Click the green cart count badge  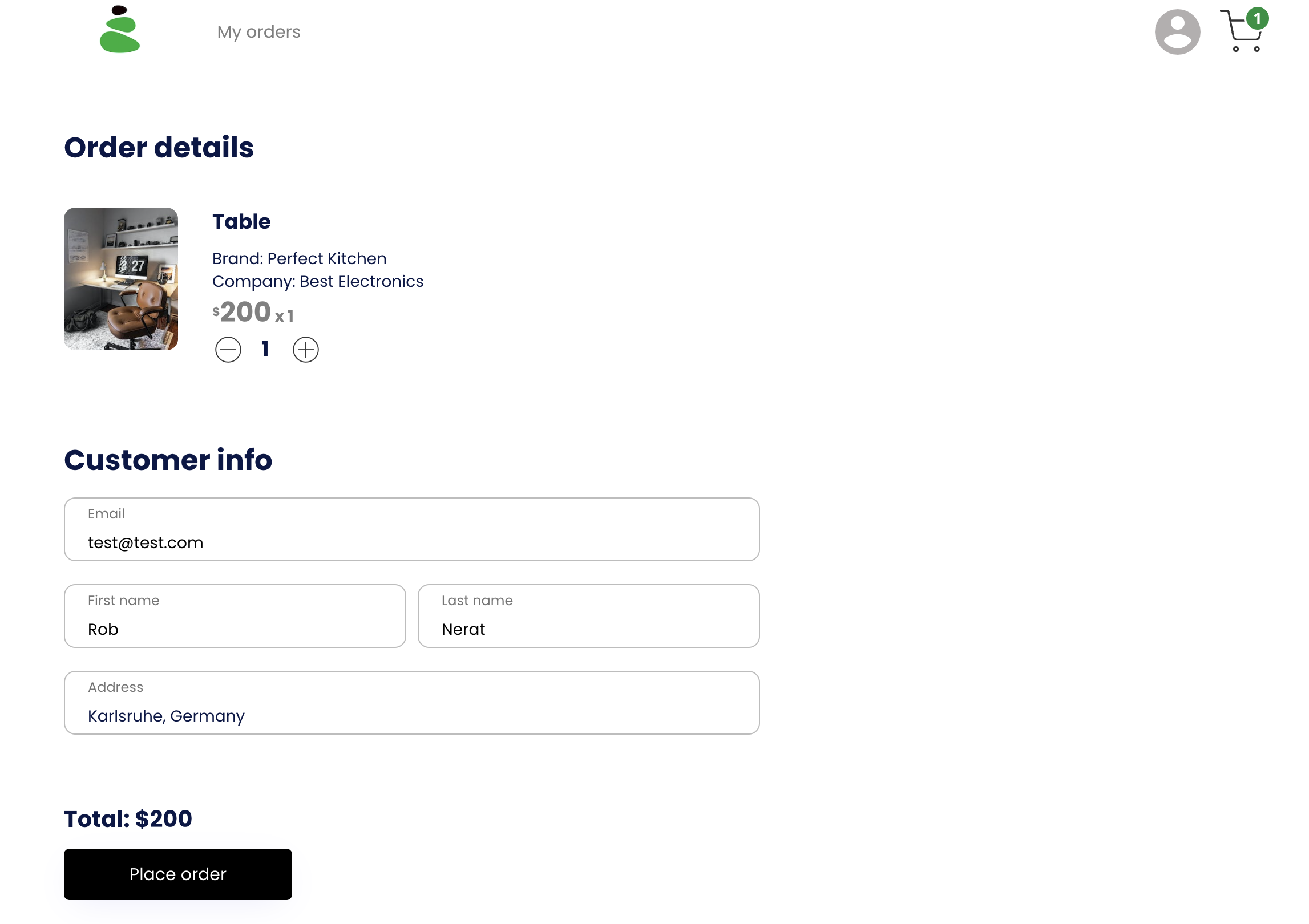pos(1257,18)
